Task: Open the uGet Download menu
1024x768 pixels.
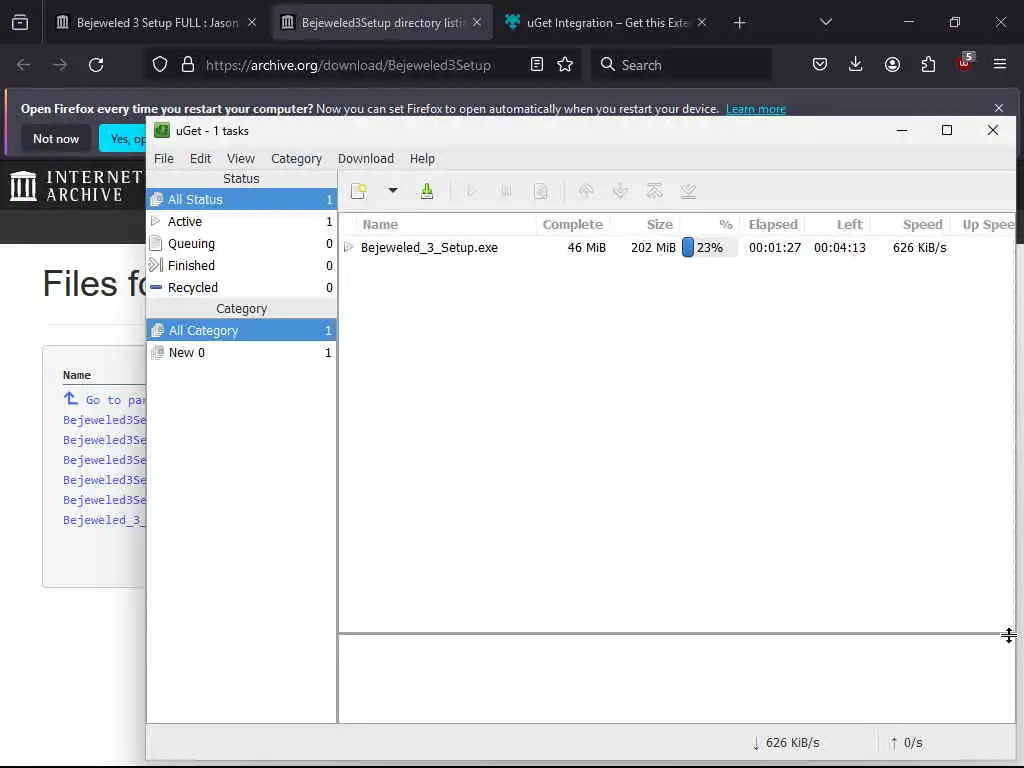Action: tap(366, 159)
